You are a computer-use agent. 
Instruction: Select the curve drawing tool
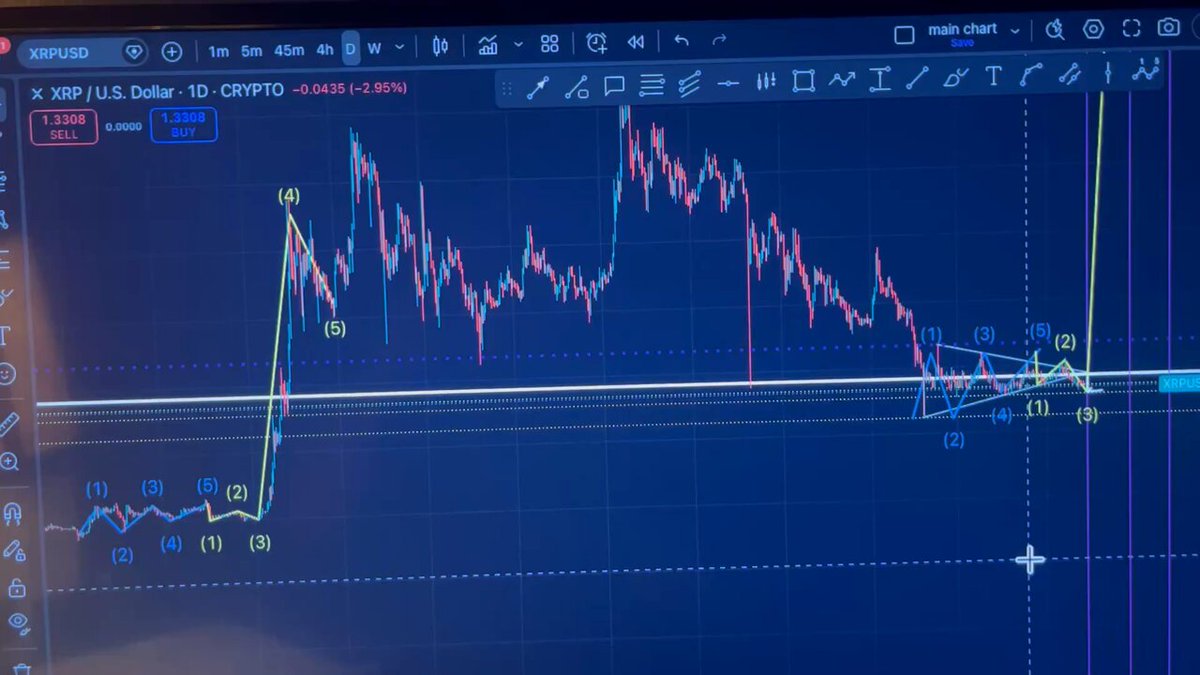click(x=1031, y=74)
